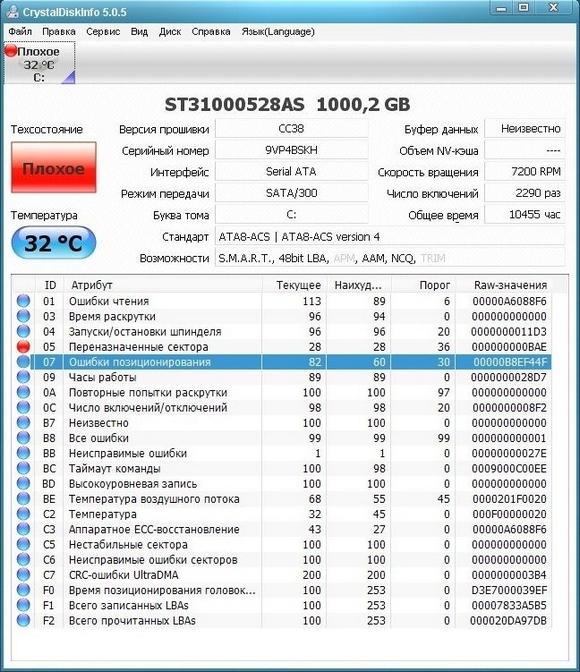Click the status icon for Неисправимые ошибки секторов
Screen dimensions: 580x672
(23, 560)
